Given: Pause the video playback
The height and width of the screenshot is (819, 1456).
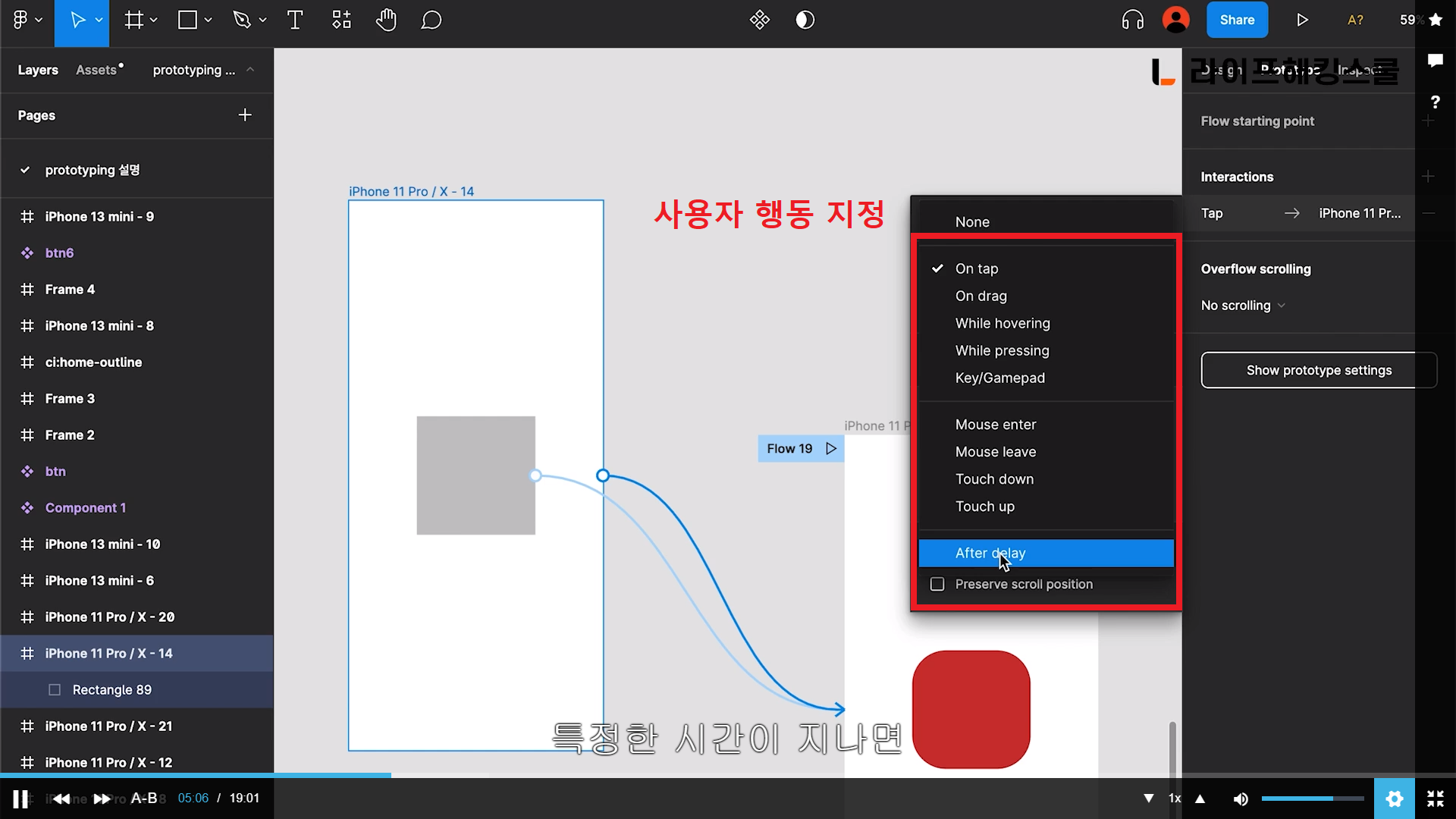Looking at the screenshot, I should (x=20, y=799).
